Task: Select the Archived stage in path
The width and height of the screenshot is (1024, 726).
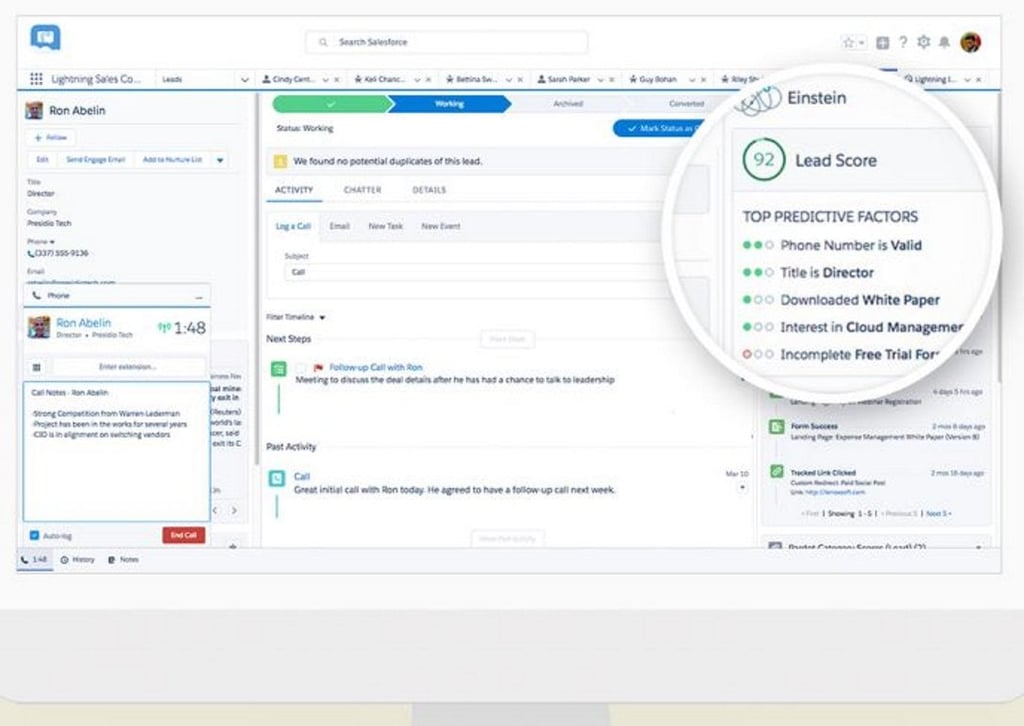Action: [x=568, y=104]
